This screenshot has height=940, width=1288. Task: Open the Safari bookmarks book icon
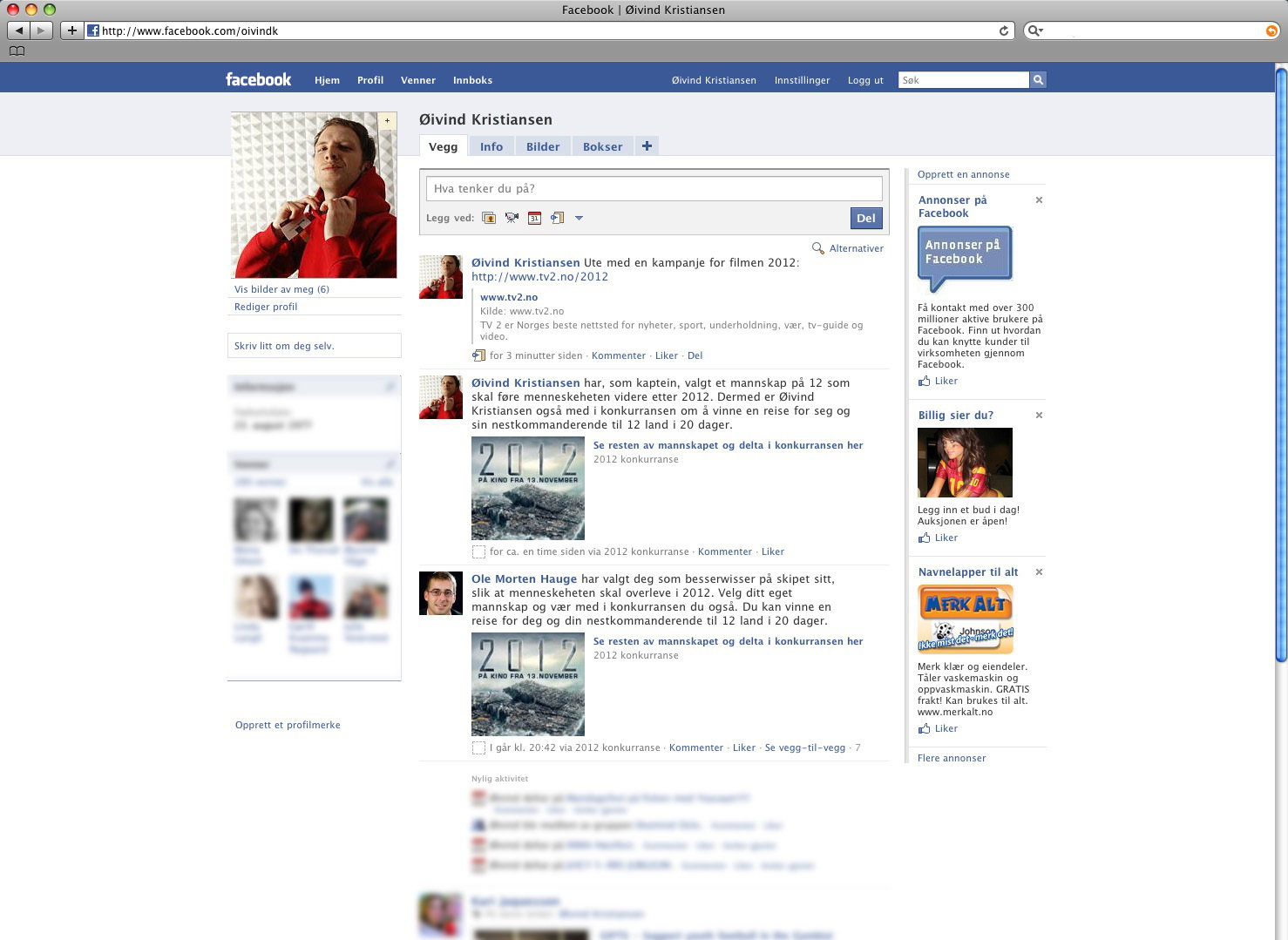pos(17,51)
